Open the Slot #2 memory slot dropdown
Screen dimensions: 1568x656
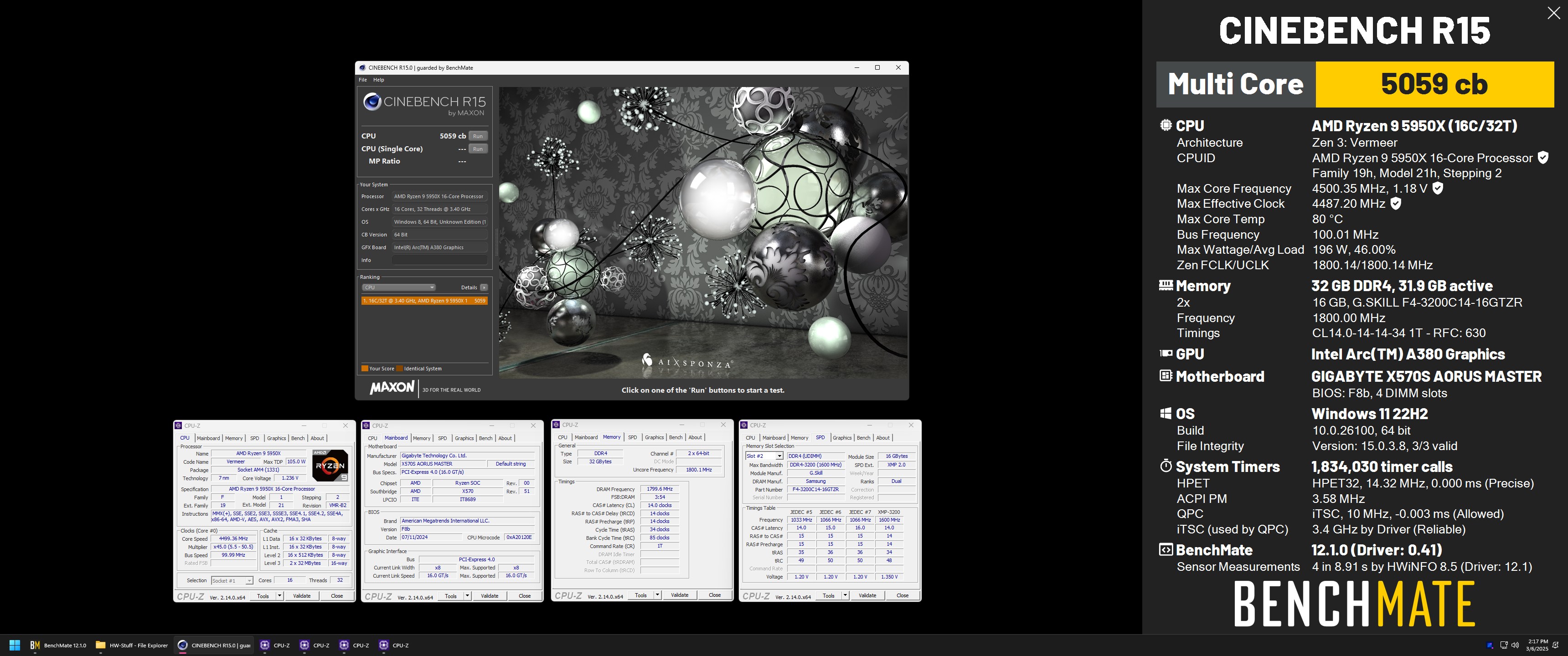[764, 456]
